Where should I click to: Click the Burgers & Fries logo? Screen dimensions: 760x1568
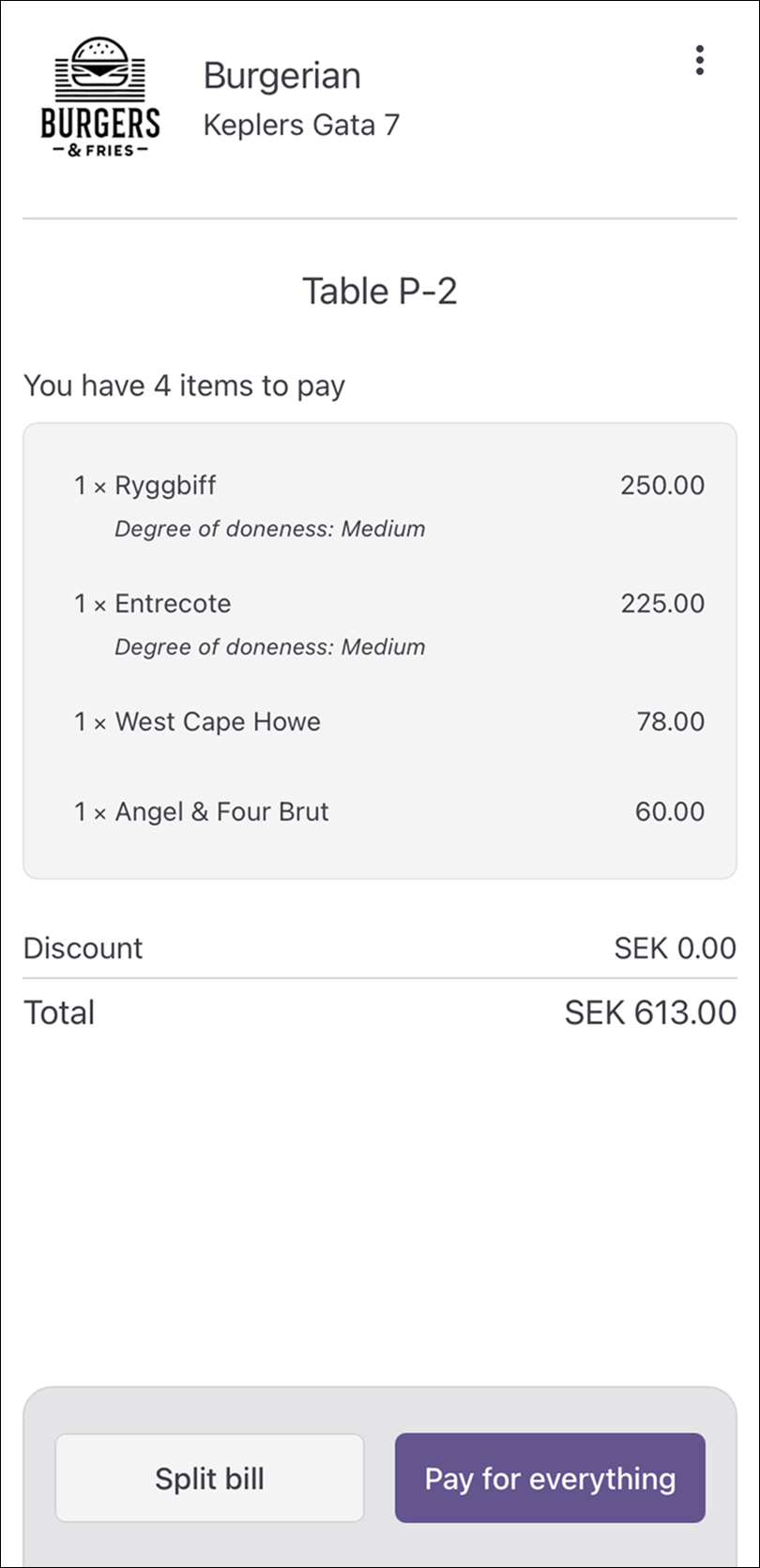[100, 97]
